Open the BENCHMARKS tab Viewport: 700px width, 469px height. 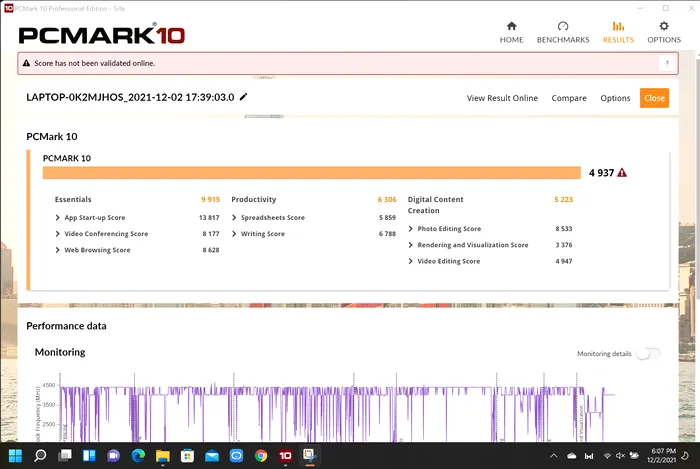click(x=563, y=33)
